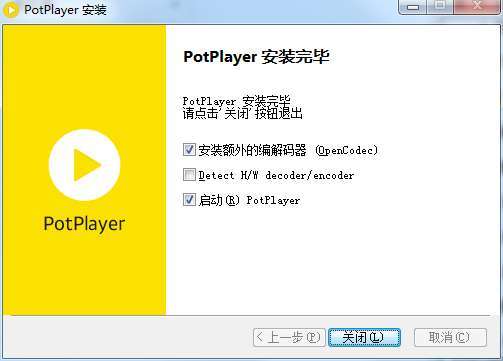Click the PotPlayer wordmark under the logo
Image resolution: width=503 pixels, height=361 pixels.
click(x=84, y=224)
